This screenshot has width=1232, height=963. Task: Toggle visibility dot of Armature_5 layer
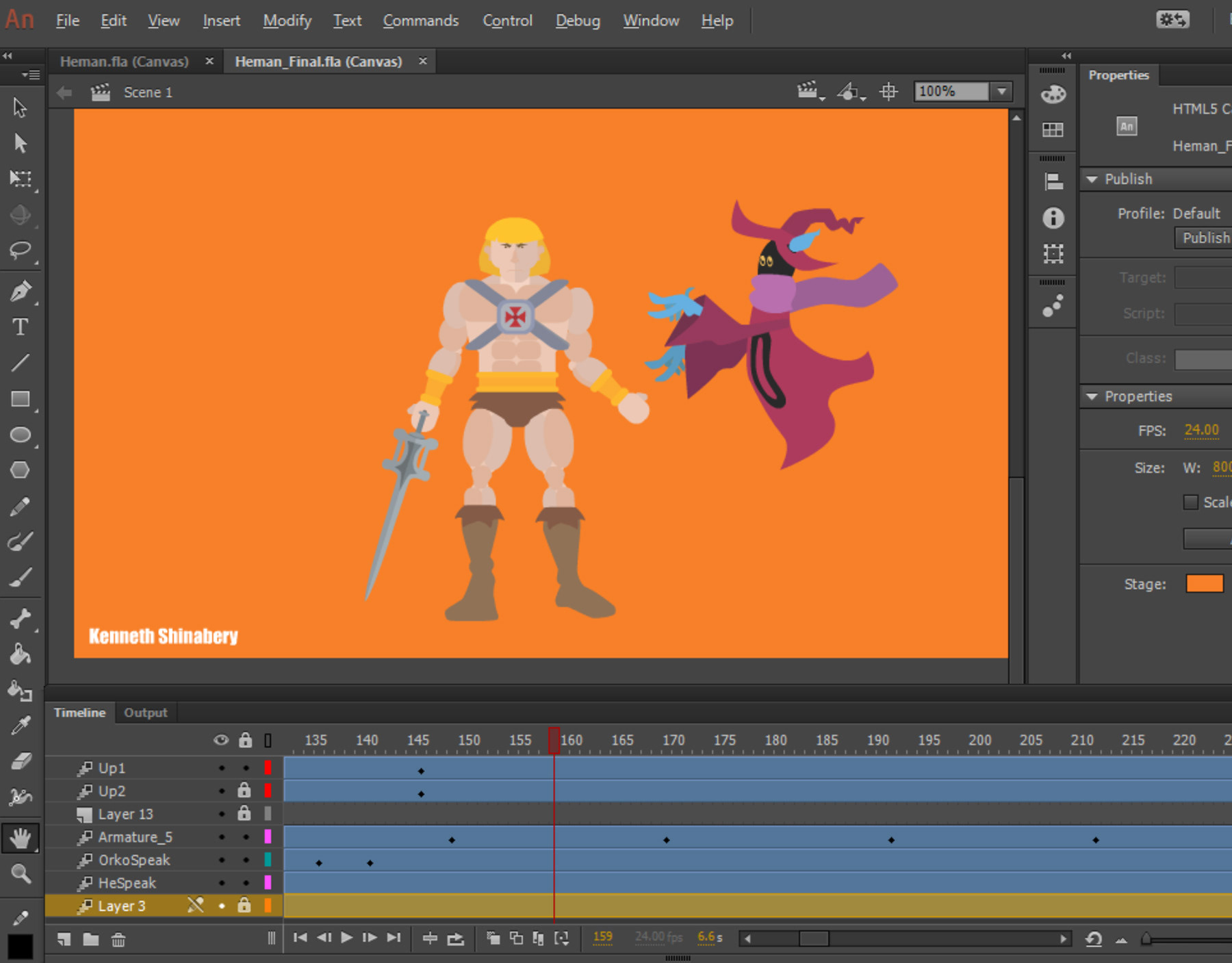pyautogui.click(x=222, y=837)
